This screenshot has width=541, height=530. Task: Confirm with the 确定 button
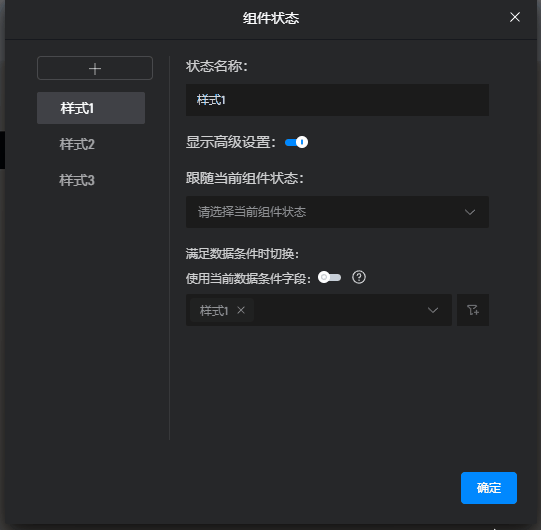(x=489, y=488)
